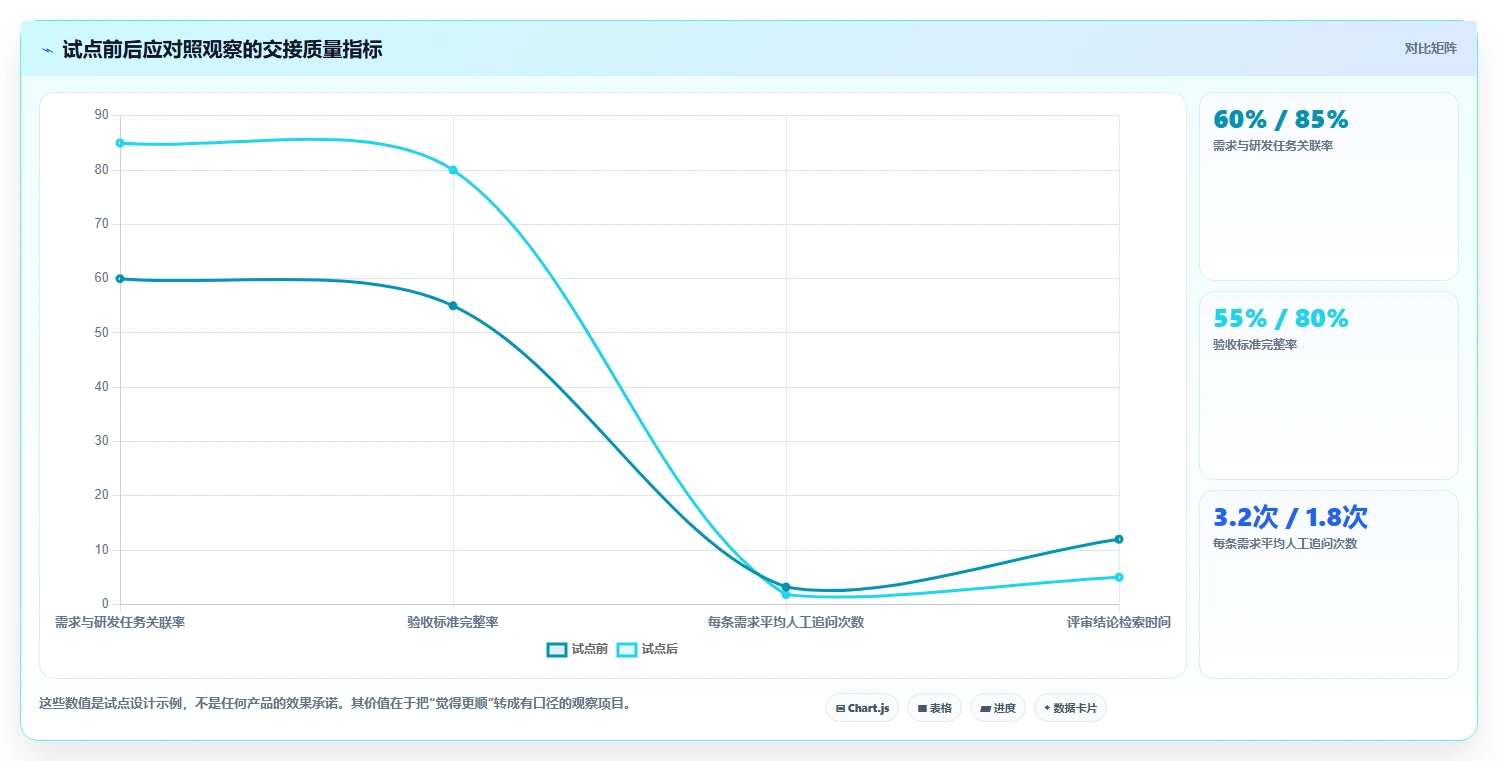Open the 55% / 80% data card
Viewport: 1498px width, 761px height.
pos(1328,385)
